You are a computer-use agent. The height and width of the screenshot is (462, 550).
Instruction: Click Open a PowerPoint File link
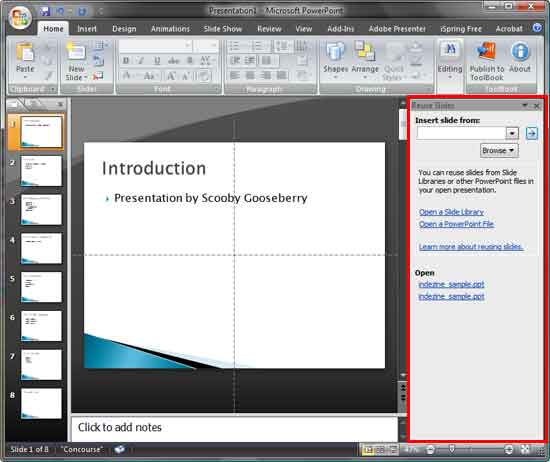click(456, 224)
